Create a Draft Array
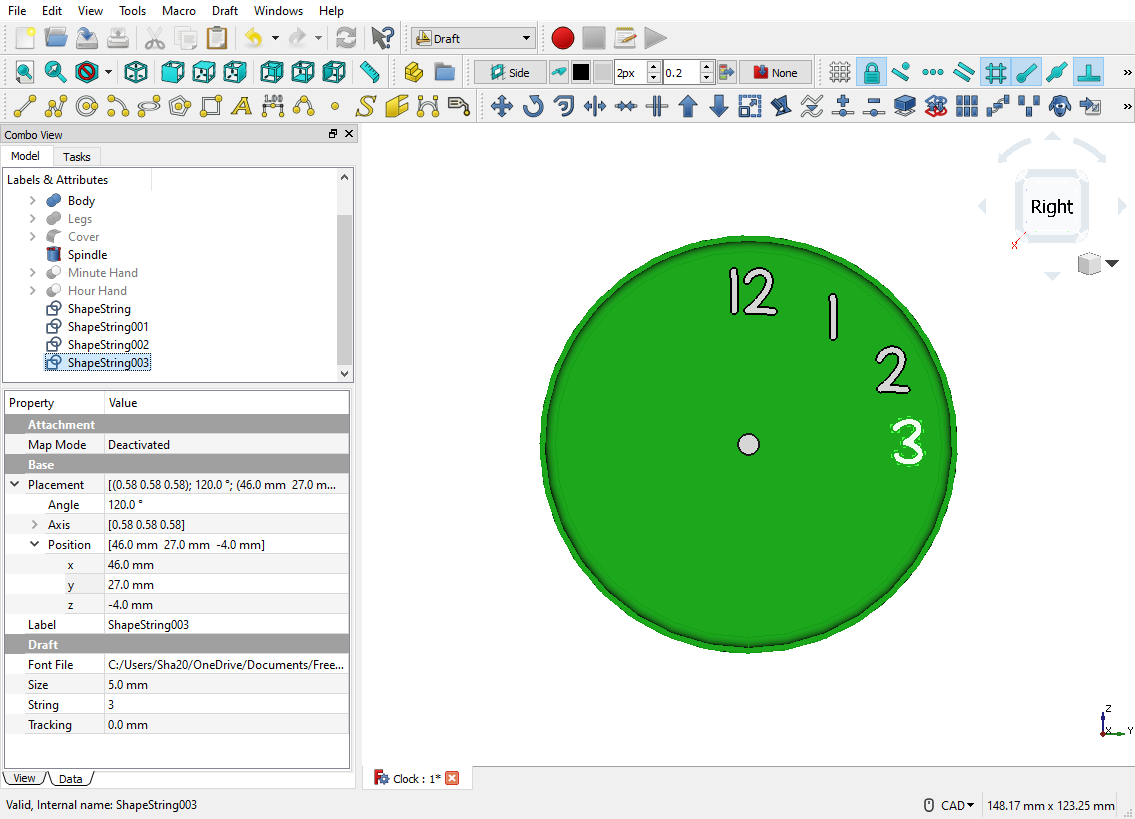The width and height of the screenshot is (1135, 819). [x=967, y=106]
